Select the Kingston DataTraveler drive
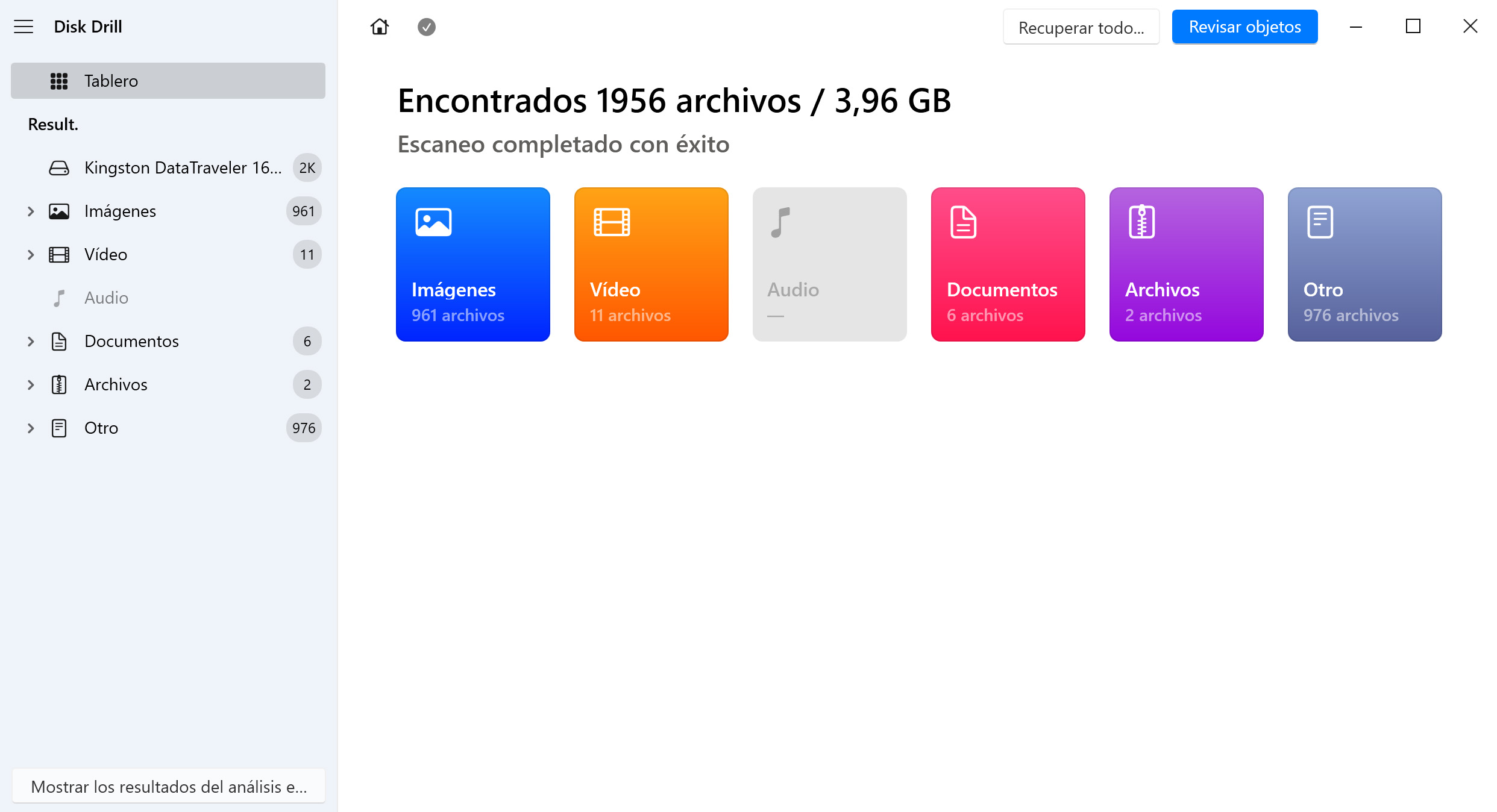This screenshot has height=812, width=1497. coord(183,167)
